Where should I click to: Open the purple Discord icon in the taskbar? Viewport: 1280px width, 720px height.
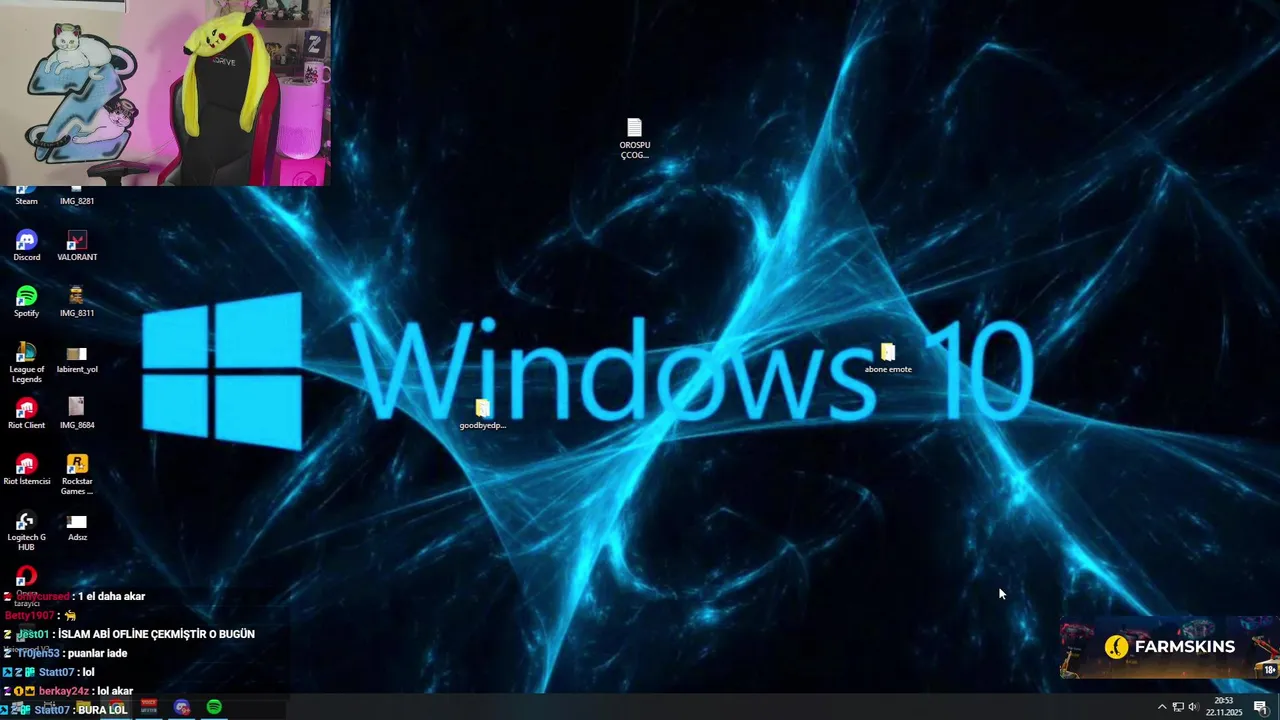pos(182,707)
